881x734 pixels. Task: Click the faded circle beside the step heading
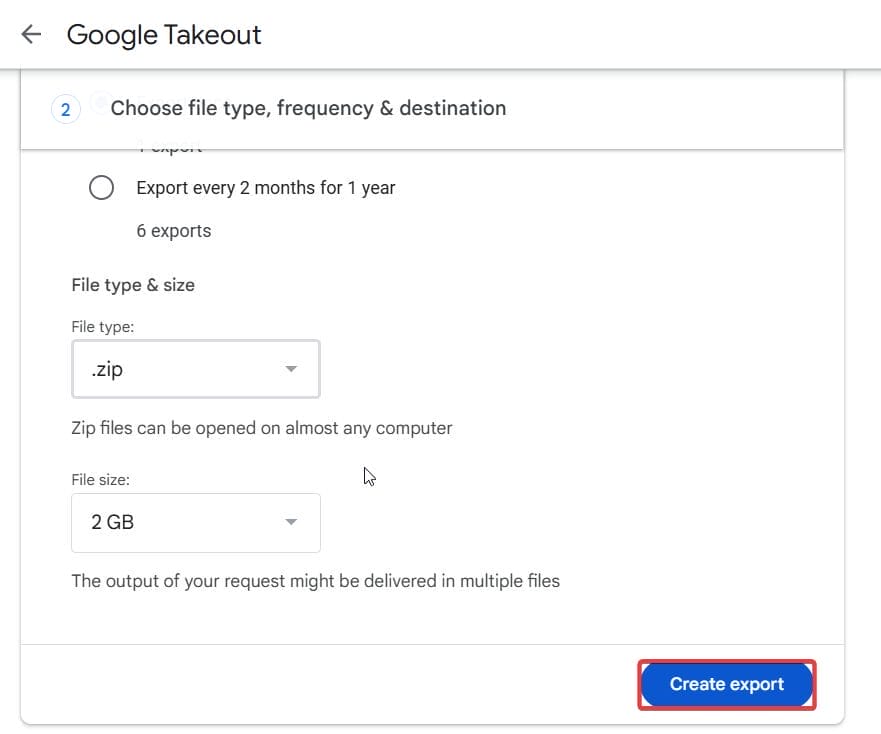tap(99, 104)
